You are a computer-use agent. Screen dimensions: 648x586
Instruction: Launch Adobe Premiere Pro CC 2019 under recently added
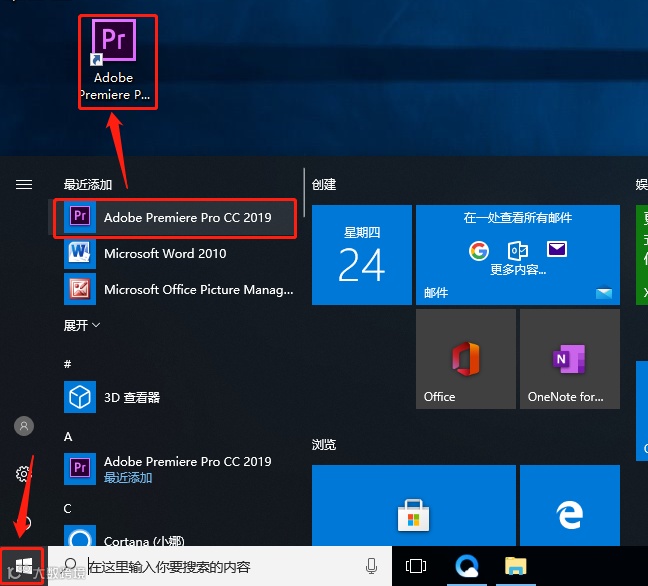coord(175,218)
